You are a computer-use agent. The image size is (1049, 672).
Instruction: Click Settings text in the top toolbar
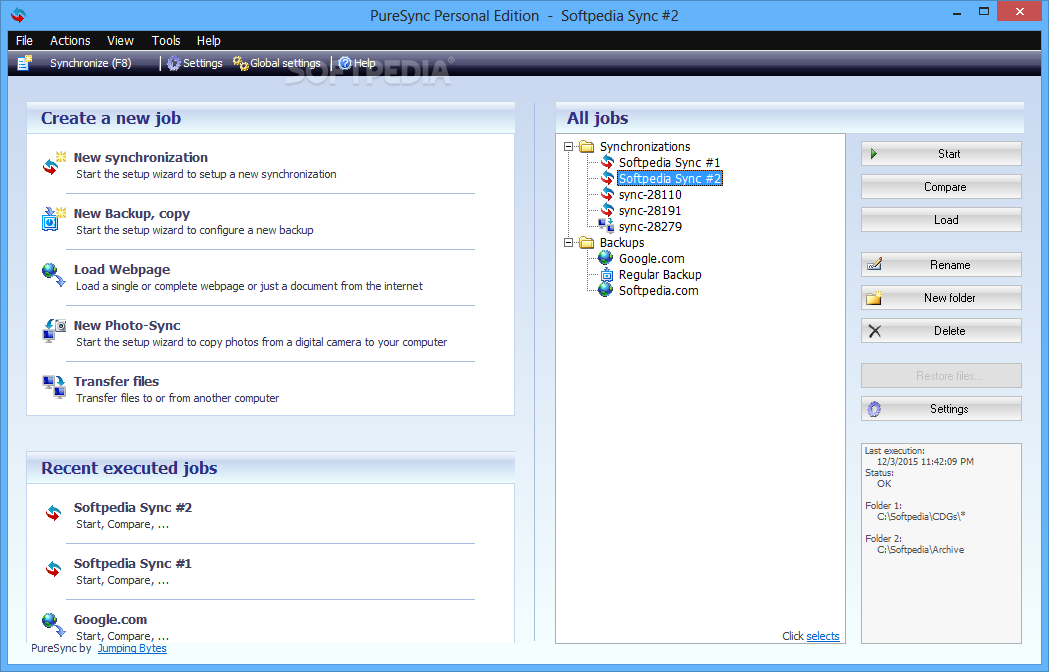[x=203, y=63]
